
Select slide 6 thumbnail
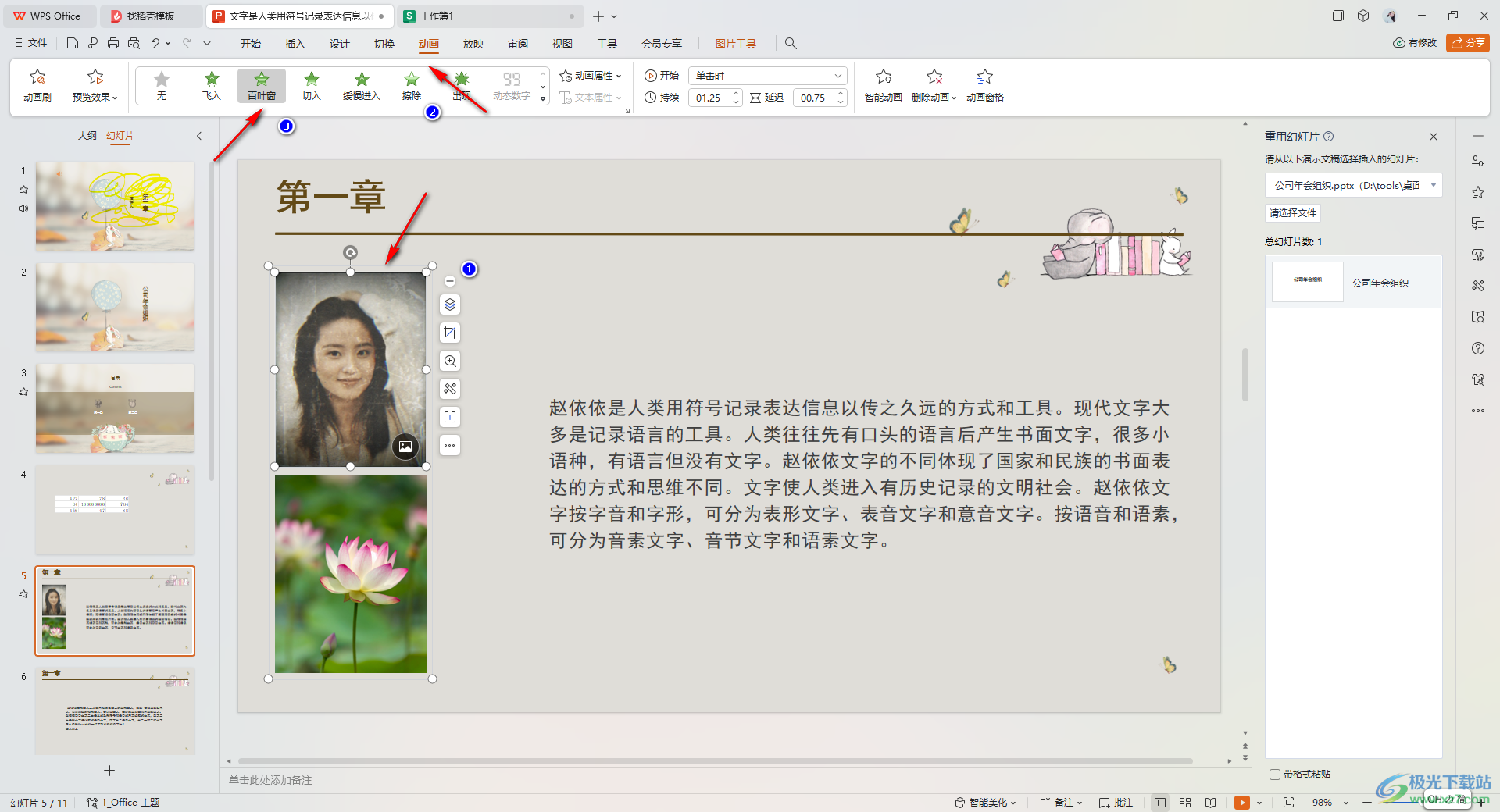point(115,710)
